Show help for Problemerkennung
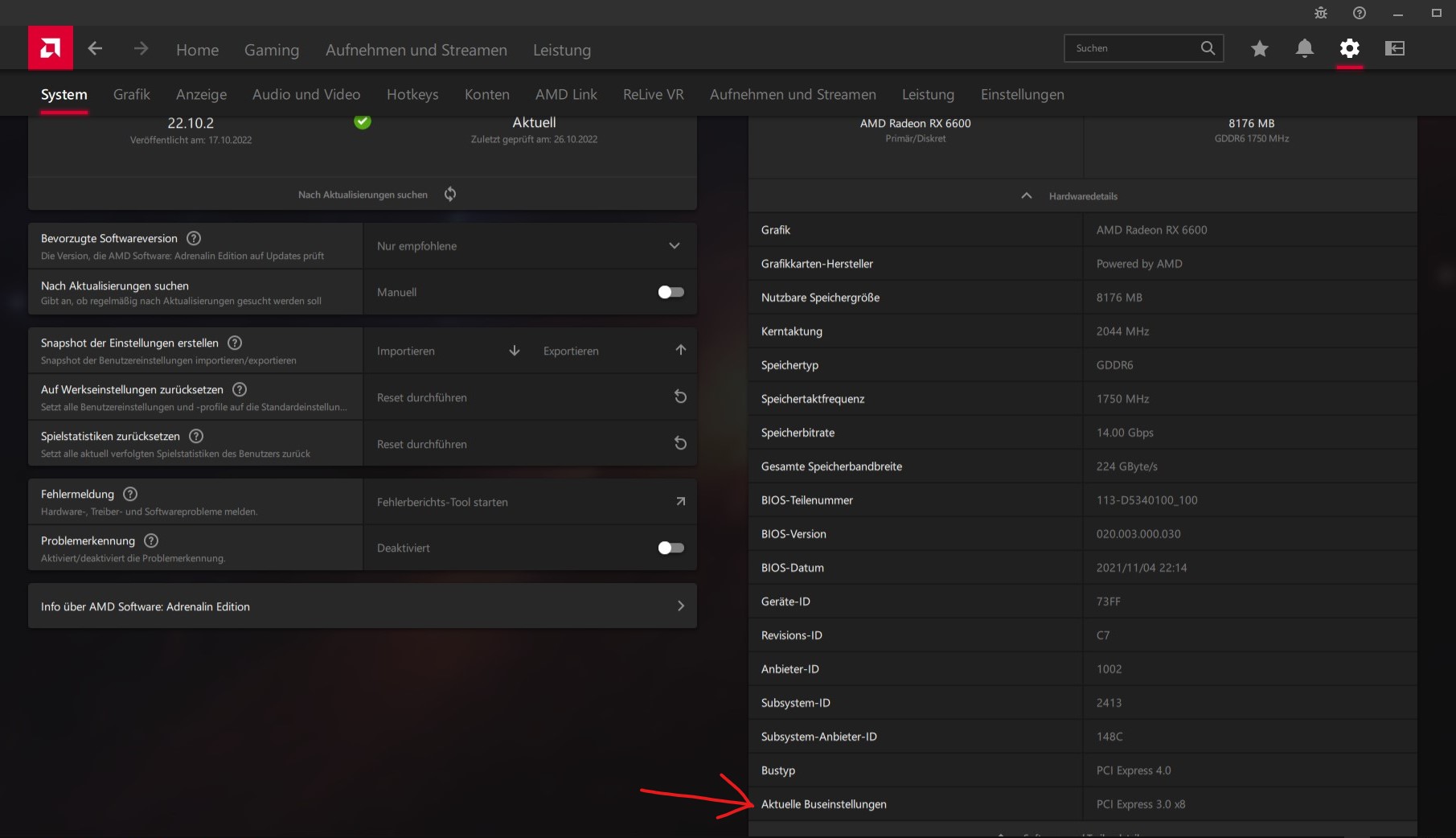Screen dimensions: 1456x838 (151, 540)
